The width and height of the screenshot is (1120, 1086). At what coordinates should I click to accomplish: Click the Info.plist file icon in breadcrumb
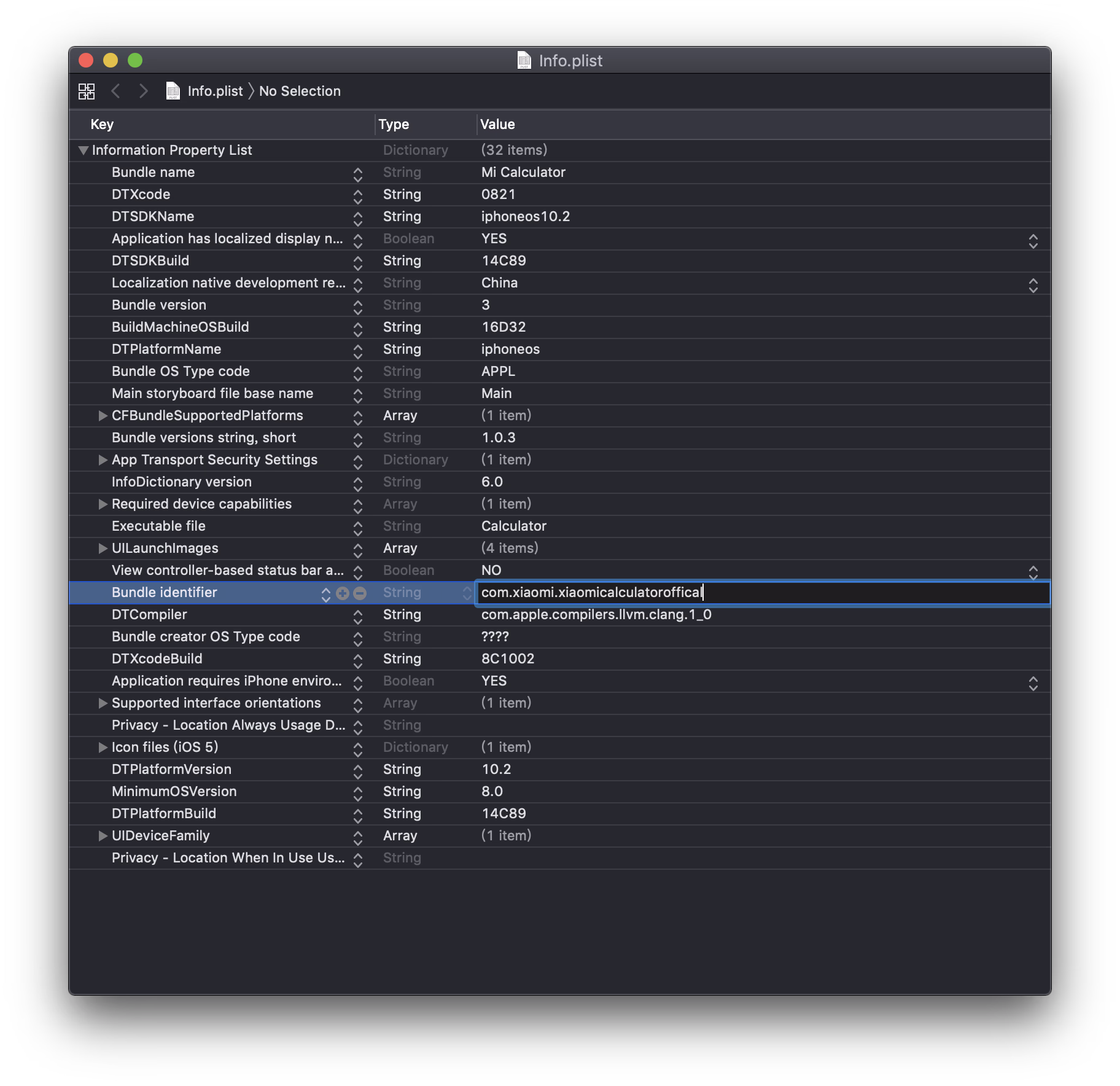coord(173,92)
